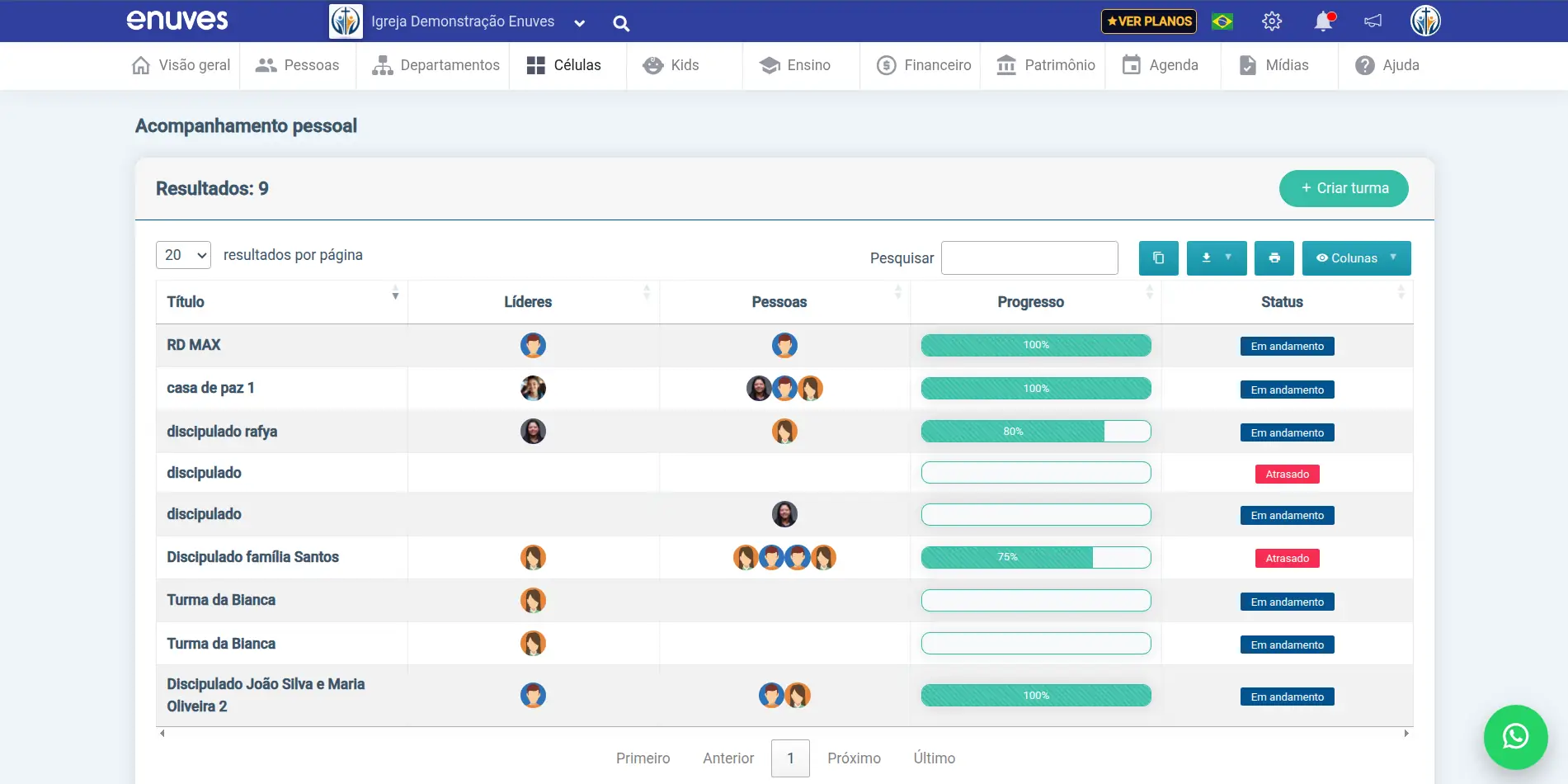The width and height of the screenshot is (1568, 784).
Task: Open the search magnifier icon in header
Action: [621, 23]
